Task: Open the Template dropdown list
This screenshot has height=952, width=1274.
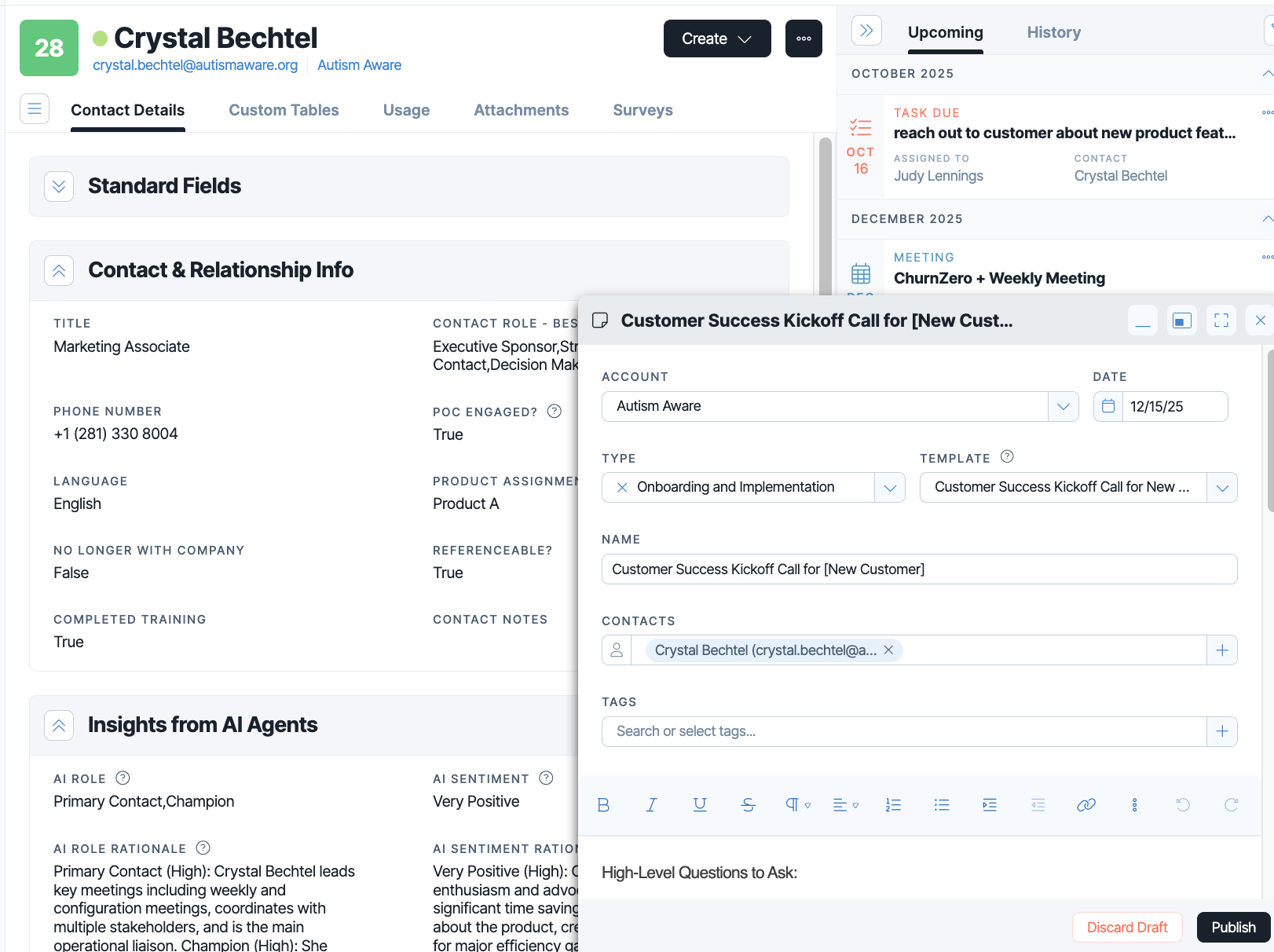Action: tap(1222, 487)
